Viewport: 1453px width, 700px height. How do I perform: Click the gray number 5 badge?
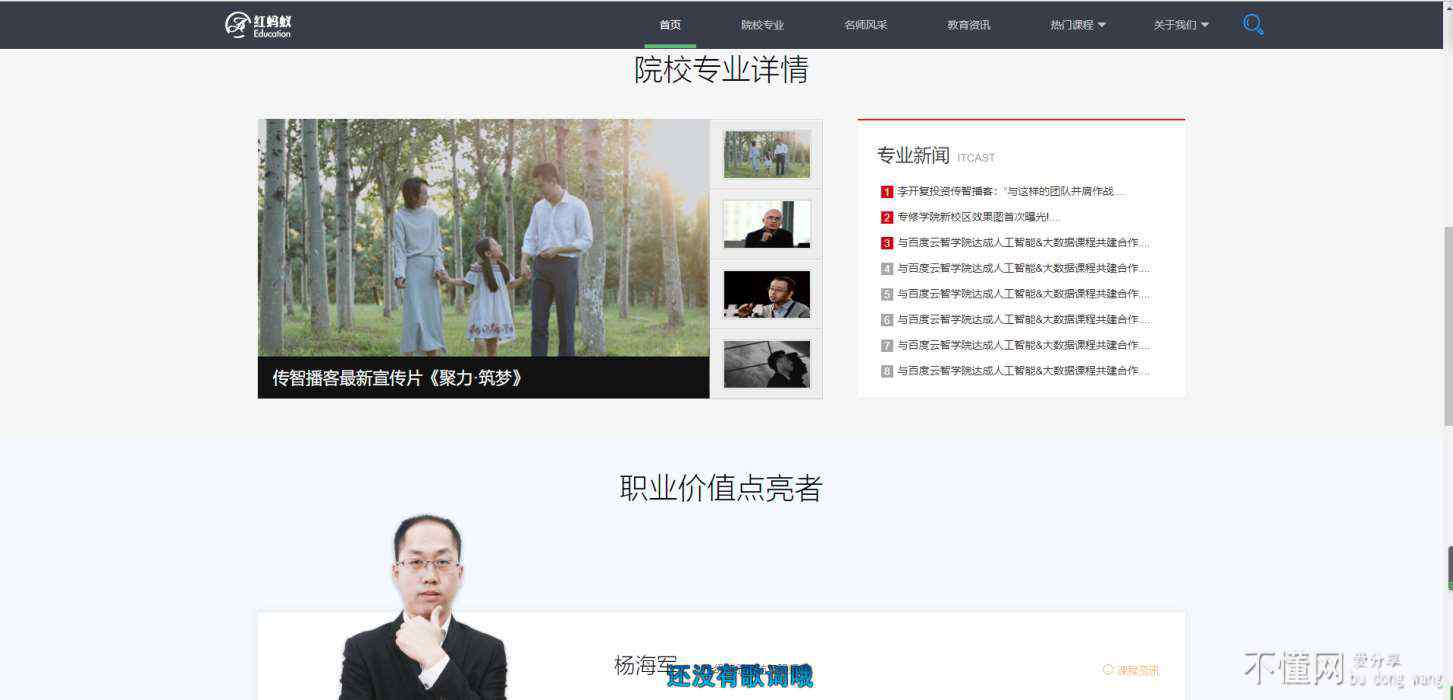point(887,294)
